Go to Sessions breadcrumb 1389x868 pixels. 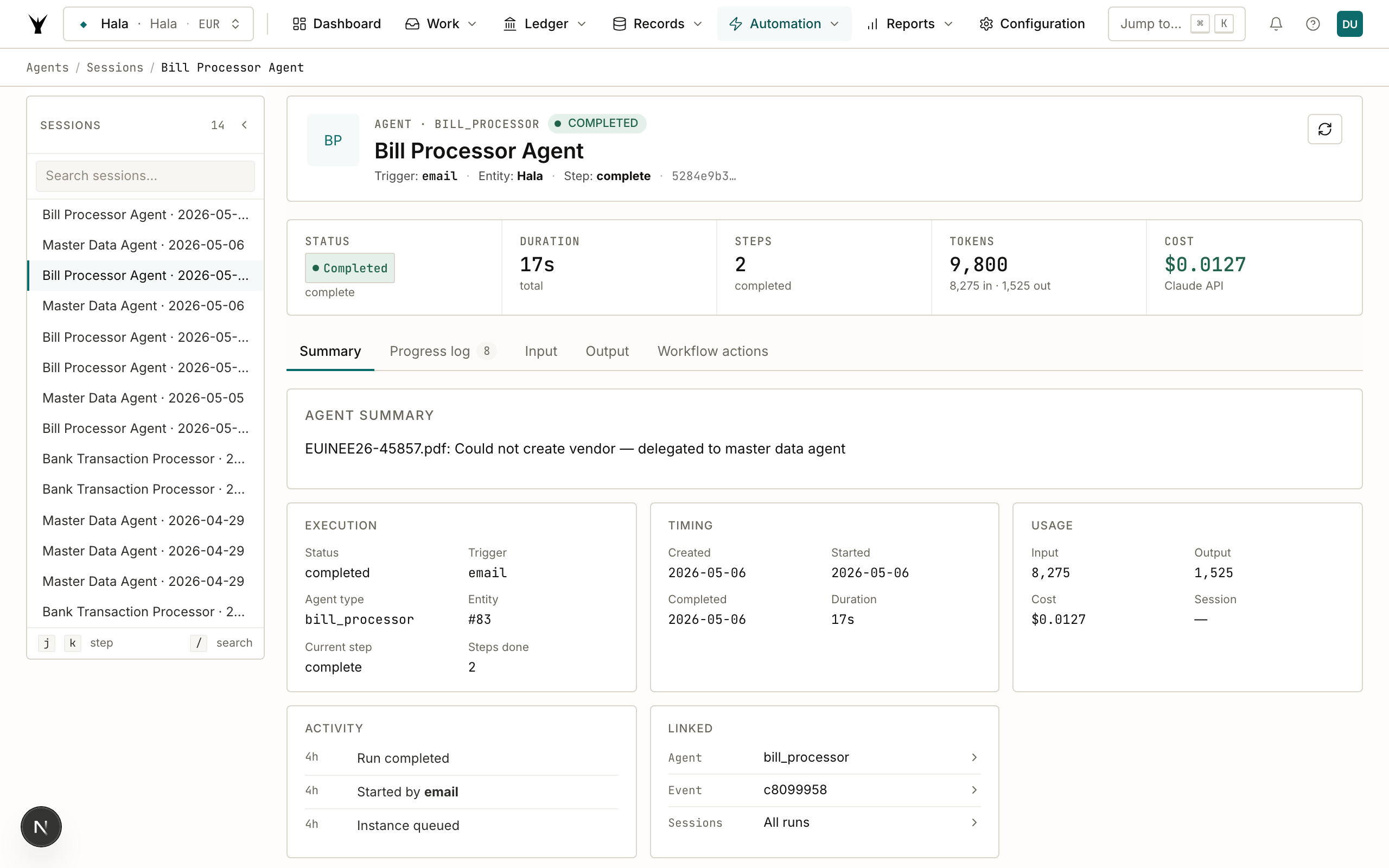click(x=115, y=68)
